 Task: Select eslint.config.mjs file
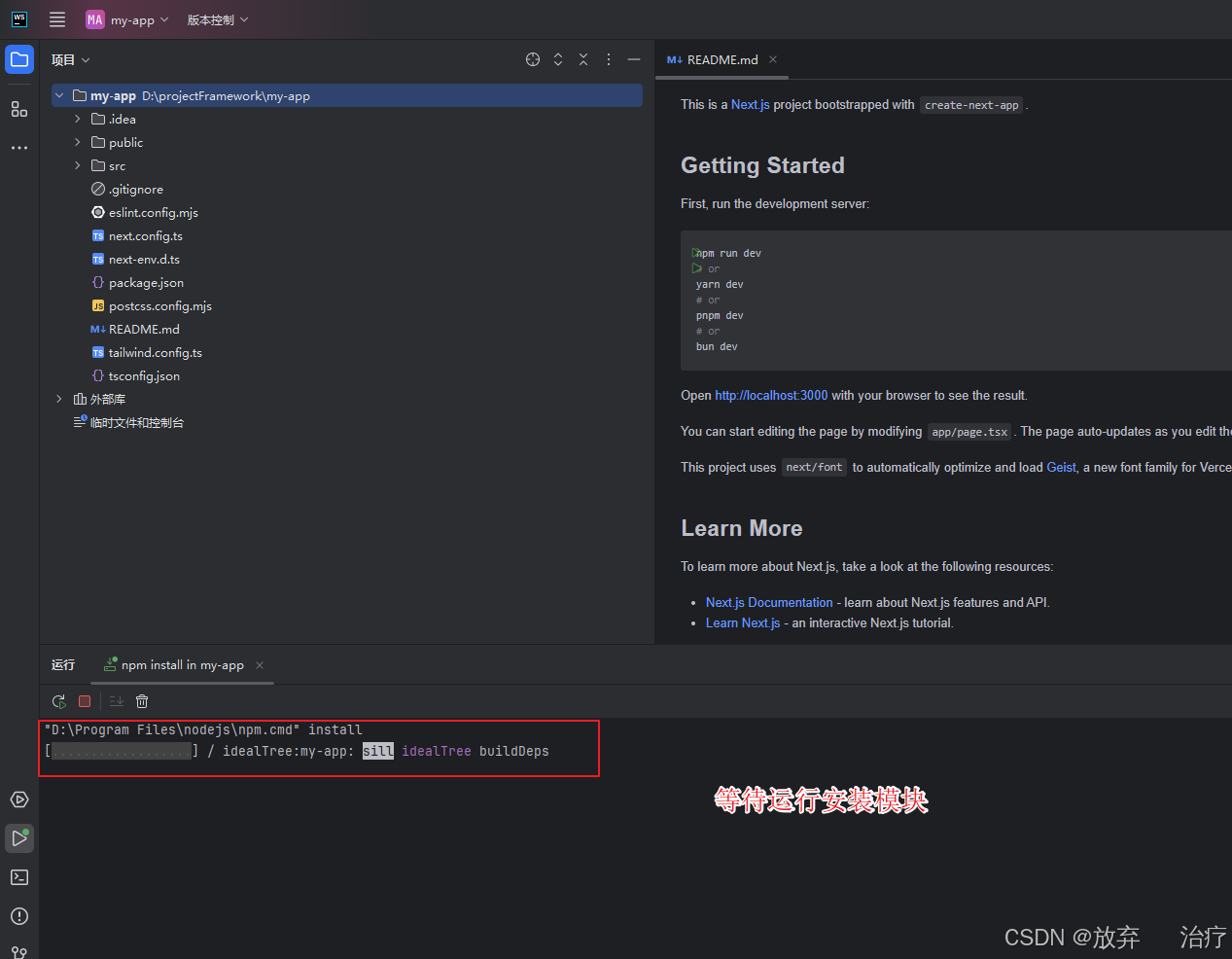tap(153, 213)
